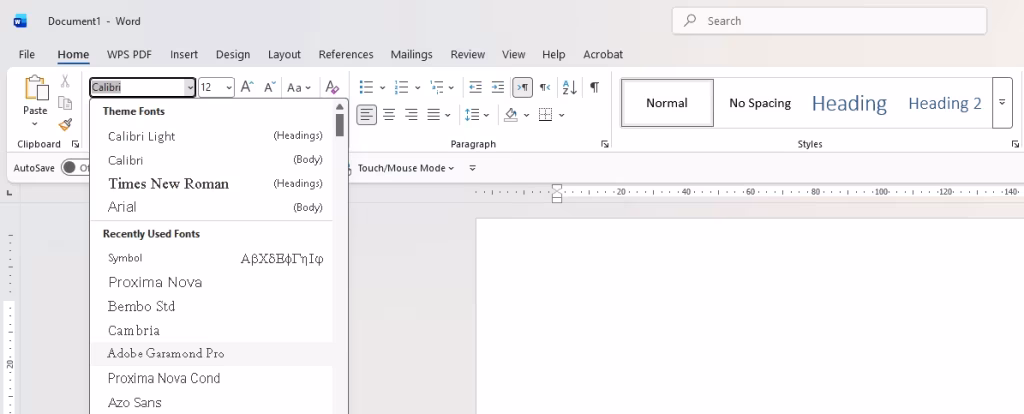
Task: Choose Times New Roman from font list
Action: coord(212,183)
